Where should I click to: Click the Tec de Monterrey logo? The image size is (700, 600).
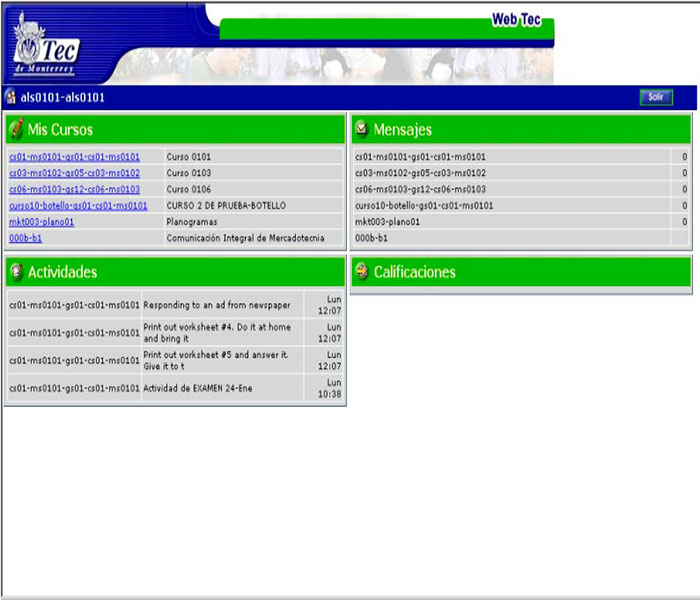tap(46, 45)
